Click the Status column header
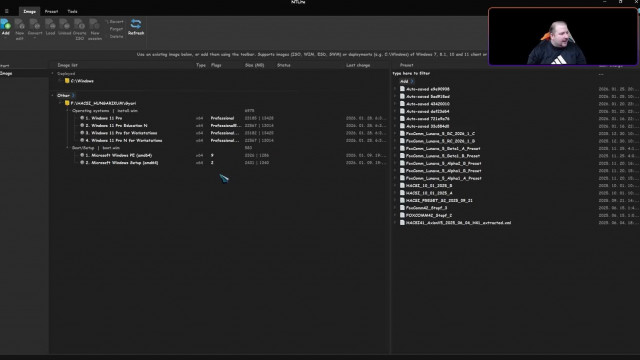 click(x=284, y=65)
